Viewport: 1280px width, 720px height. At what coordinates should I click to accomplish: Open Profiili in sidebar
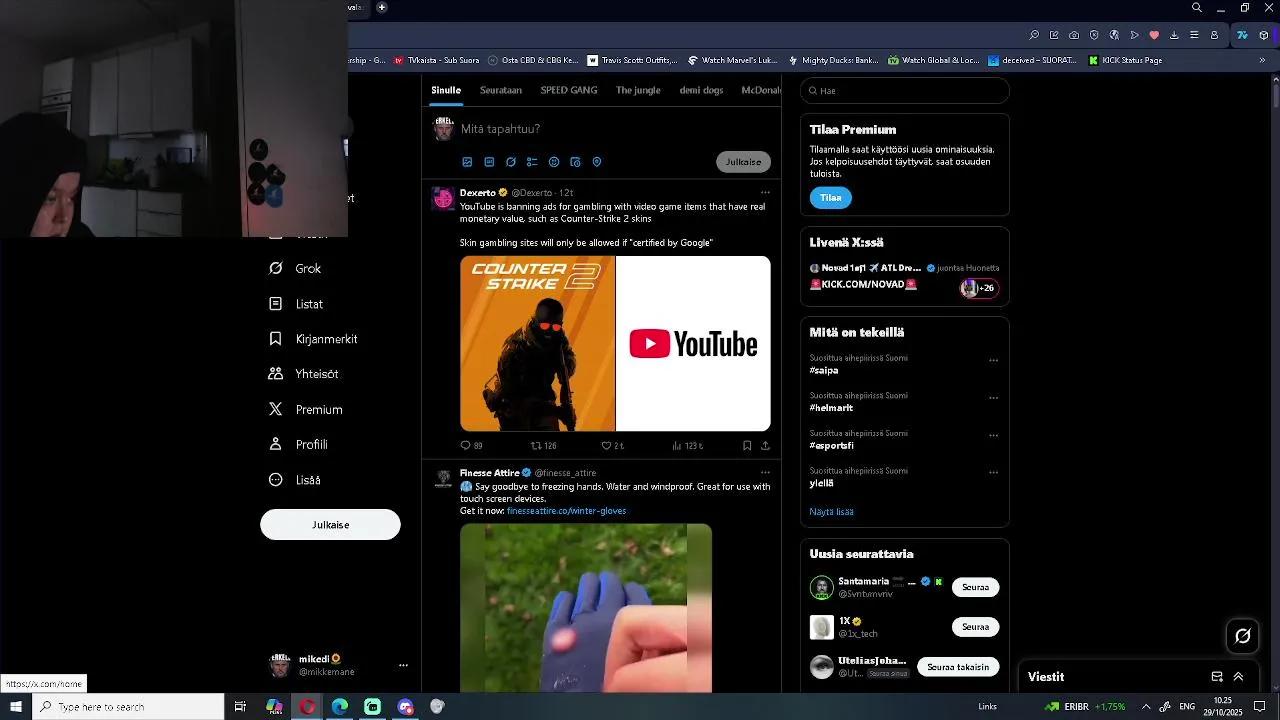[298, 445]
